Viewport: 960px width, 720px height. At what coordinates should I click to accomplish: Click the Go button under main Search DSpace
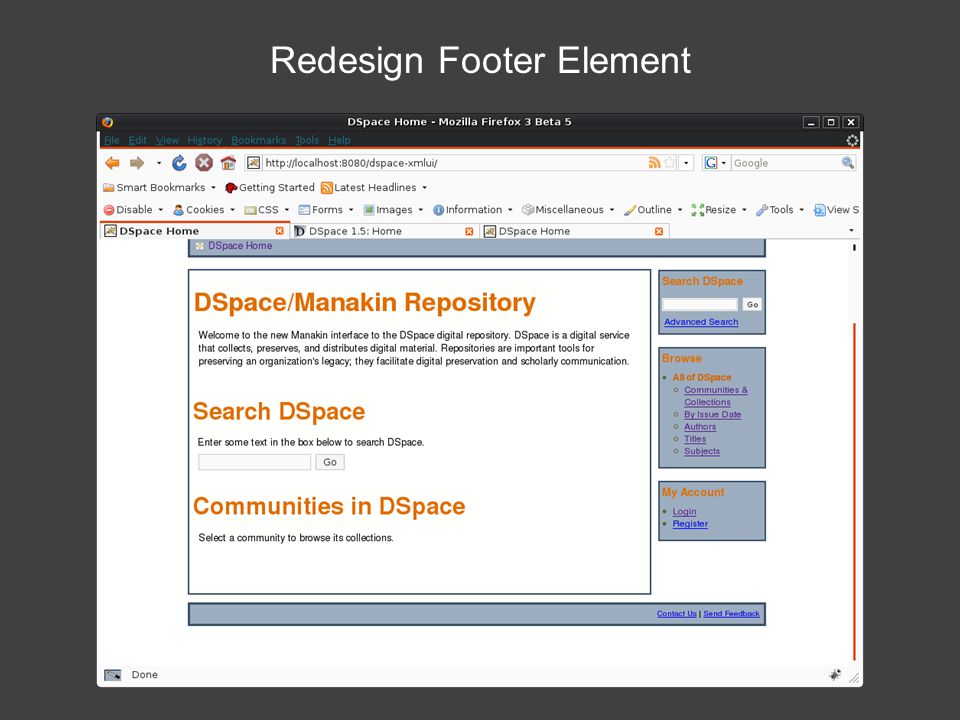tap(330, 462)
